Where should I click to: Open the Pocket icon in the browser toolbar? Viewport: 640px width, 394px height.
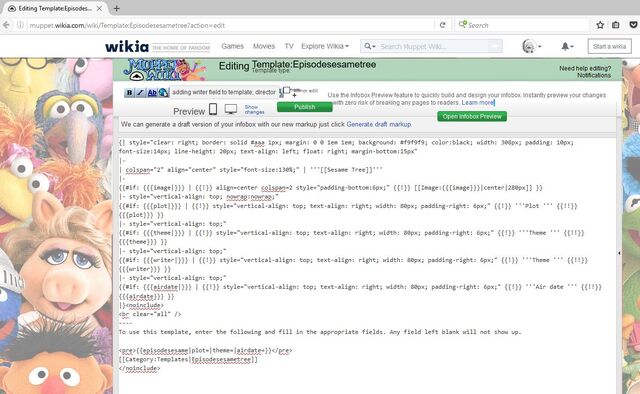click(x=633, y=25)
